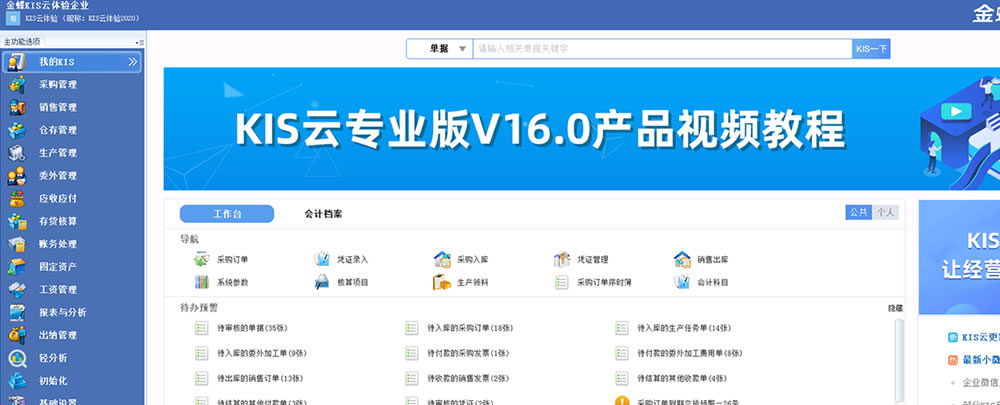
Task: Open the 轻分析 magnifier icon
Action: pyautogui.click(x=17, y=358)
